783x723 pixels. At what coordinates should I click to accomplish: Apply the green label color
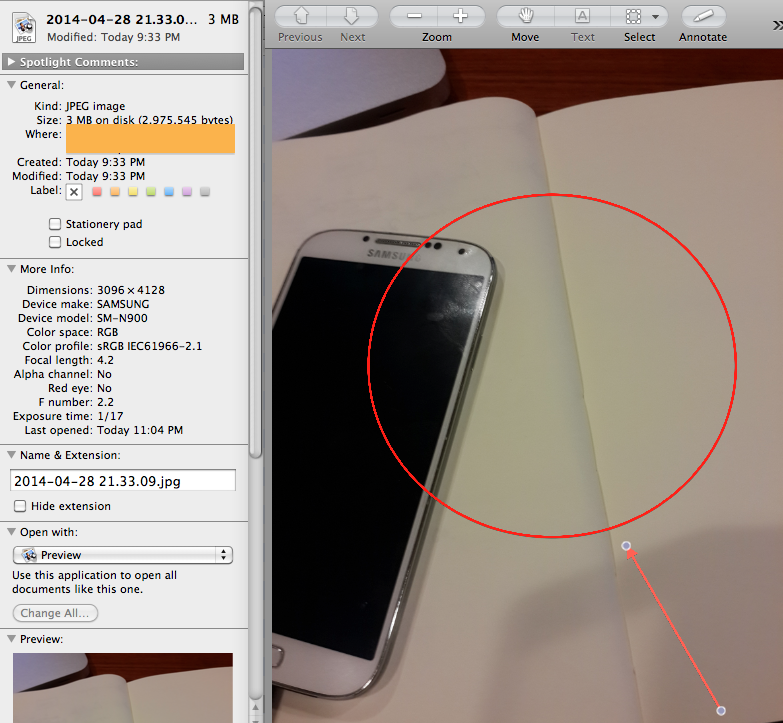pos(151,192)
